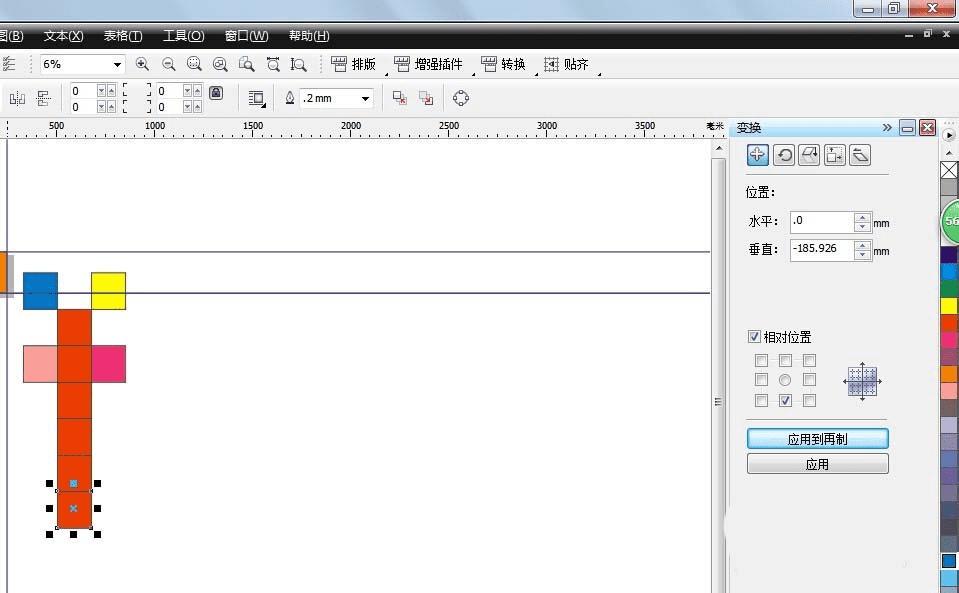Check the top-right anchor point checkbox
The width and height of the screenshot is (959, 593).
point(809,361)
